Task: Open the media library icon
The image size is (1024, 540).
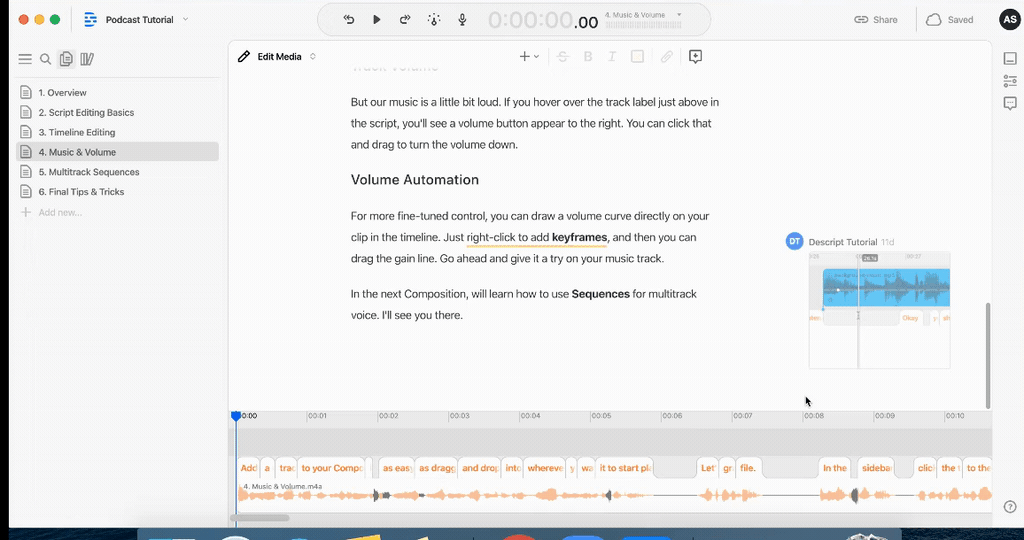Action: [87, 59]
